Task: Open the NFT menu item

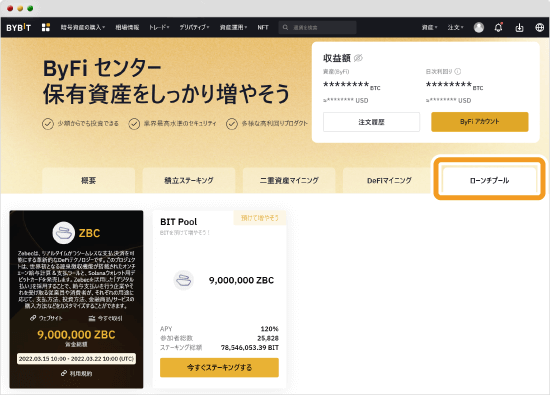Action: (263, 27)
